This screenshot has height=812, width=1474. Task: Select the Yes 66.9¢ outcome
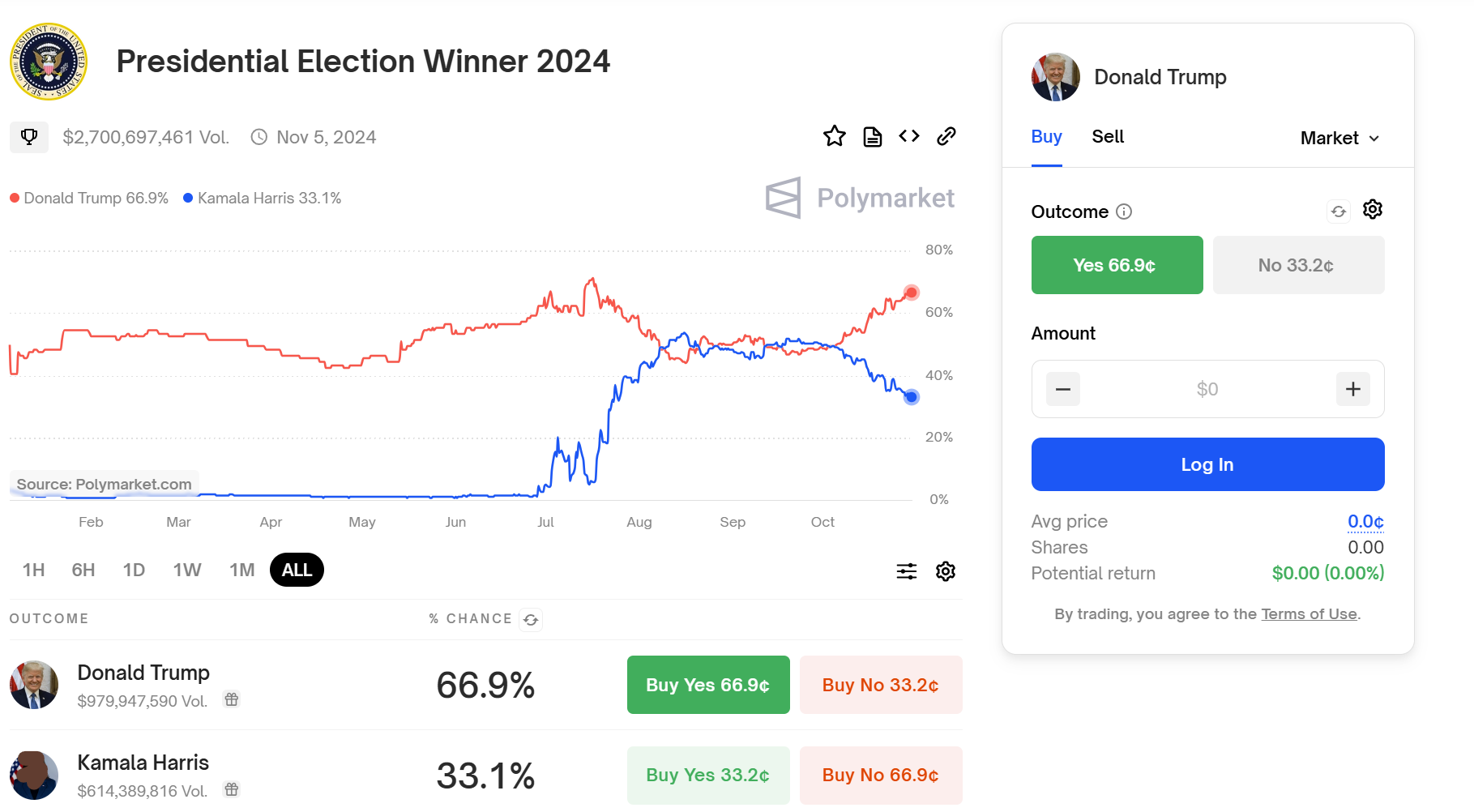(1117, 265)
